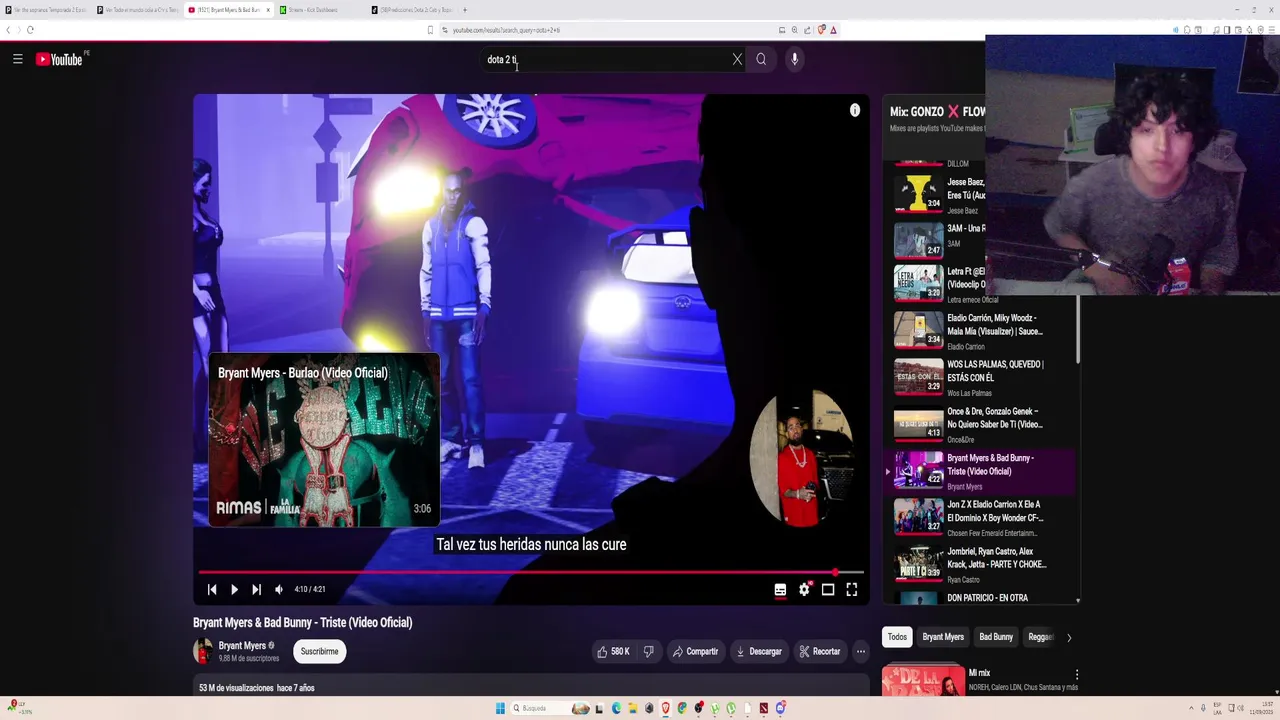
Task: Open the Bryant Myers channel name link
Action: pos(242,646)
